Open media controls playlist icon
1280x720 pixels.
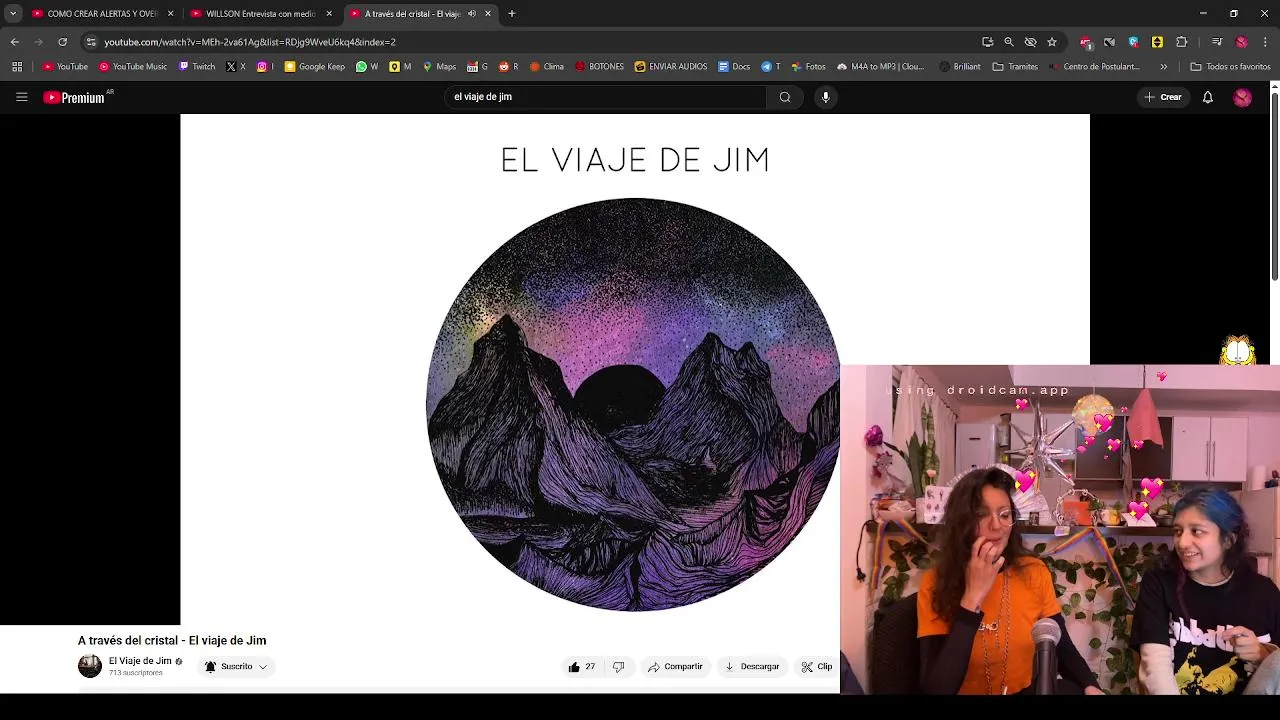click(1217, 42)
